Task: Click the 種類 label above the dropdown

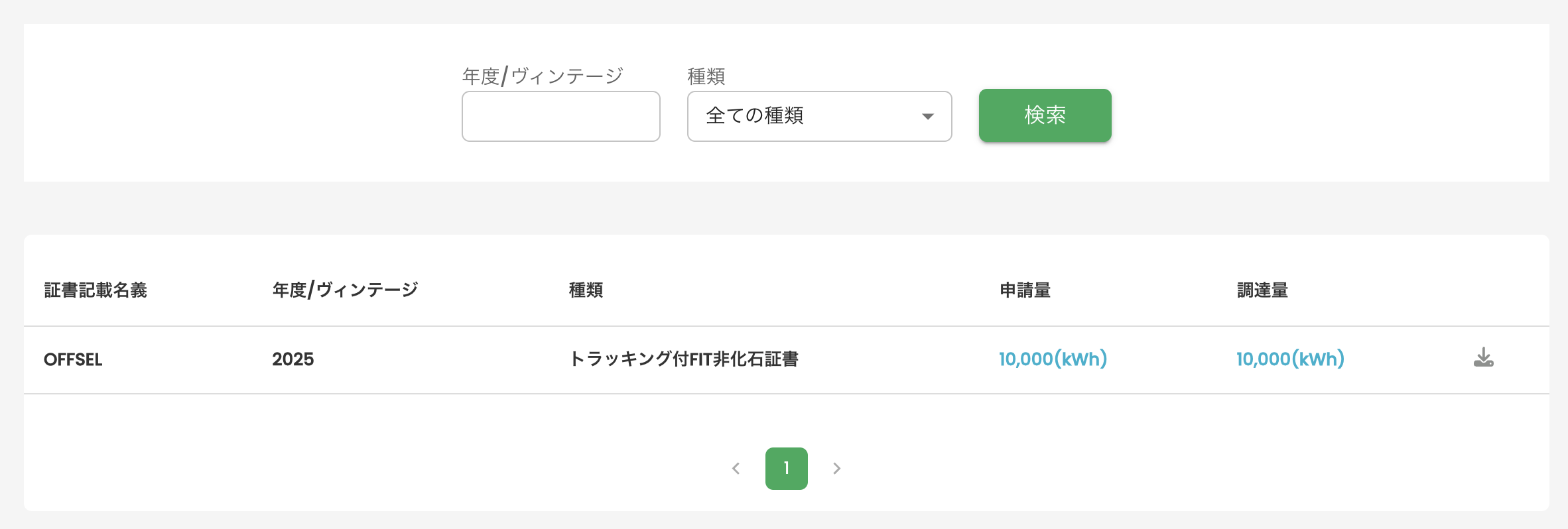Action: 706,77
